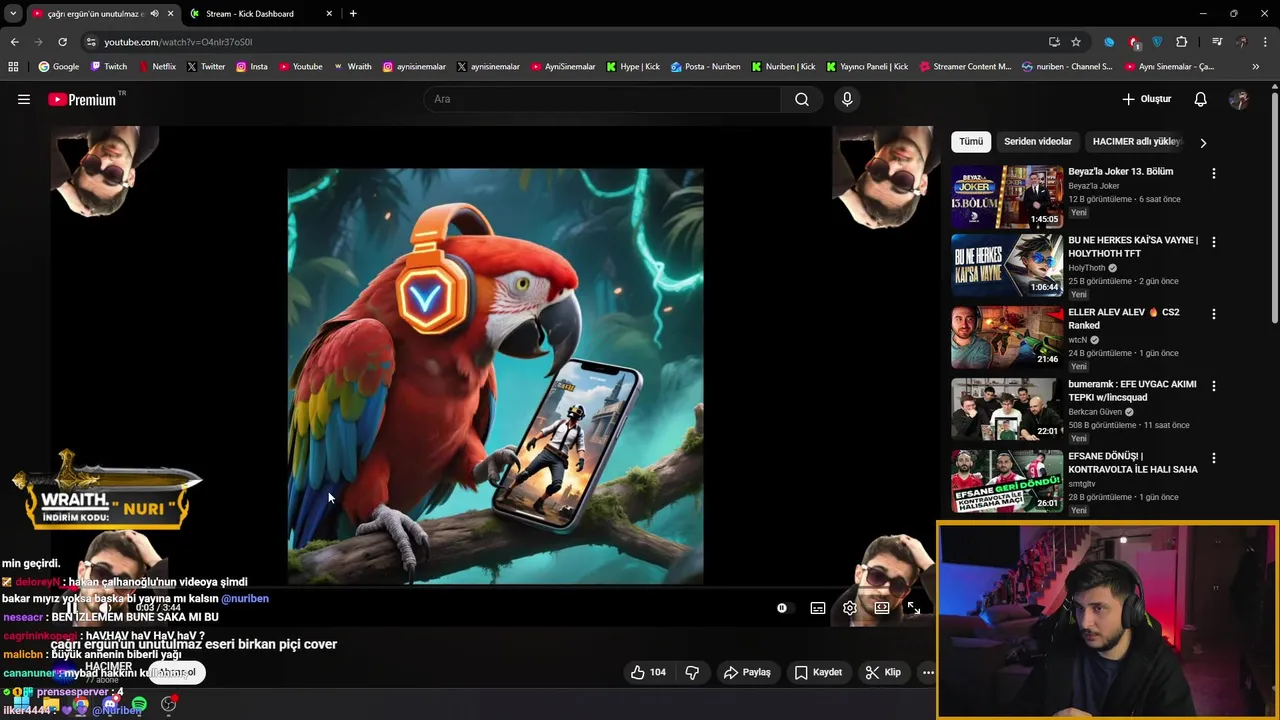Save video using Kaydet button

(818, 672)
